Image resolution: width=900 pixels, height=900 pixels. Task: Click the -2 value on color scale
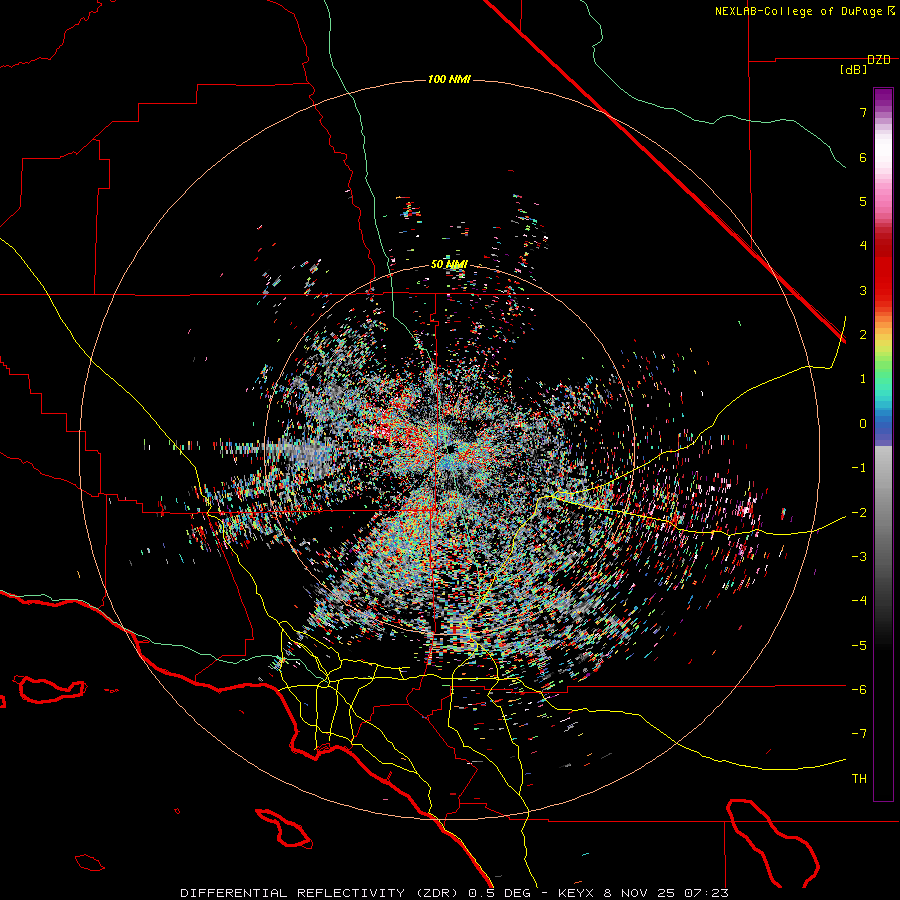point(859,512)
